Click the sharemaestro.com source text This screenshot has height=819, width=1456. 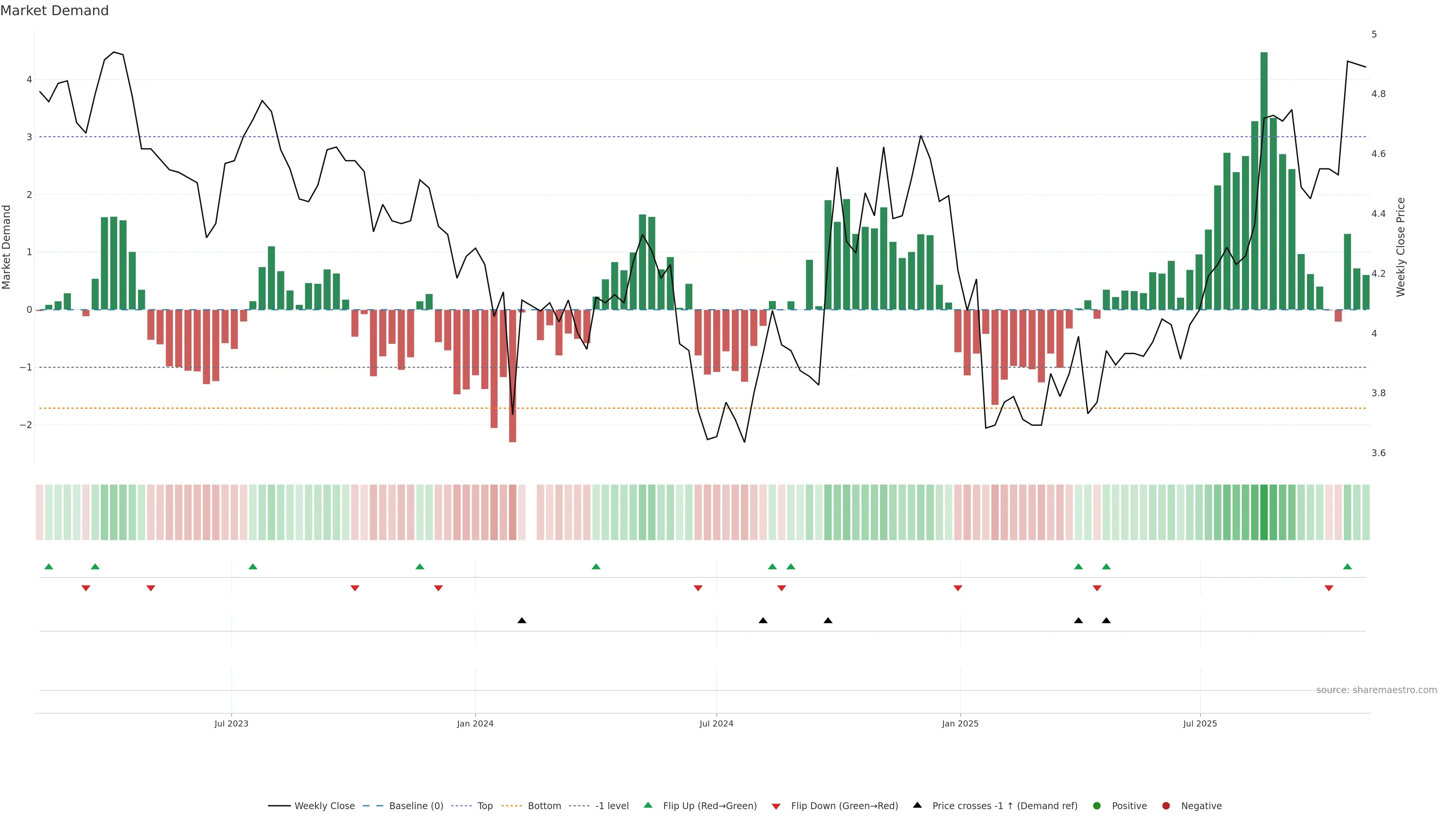tap(1376, 690)
